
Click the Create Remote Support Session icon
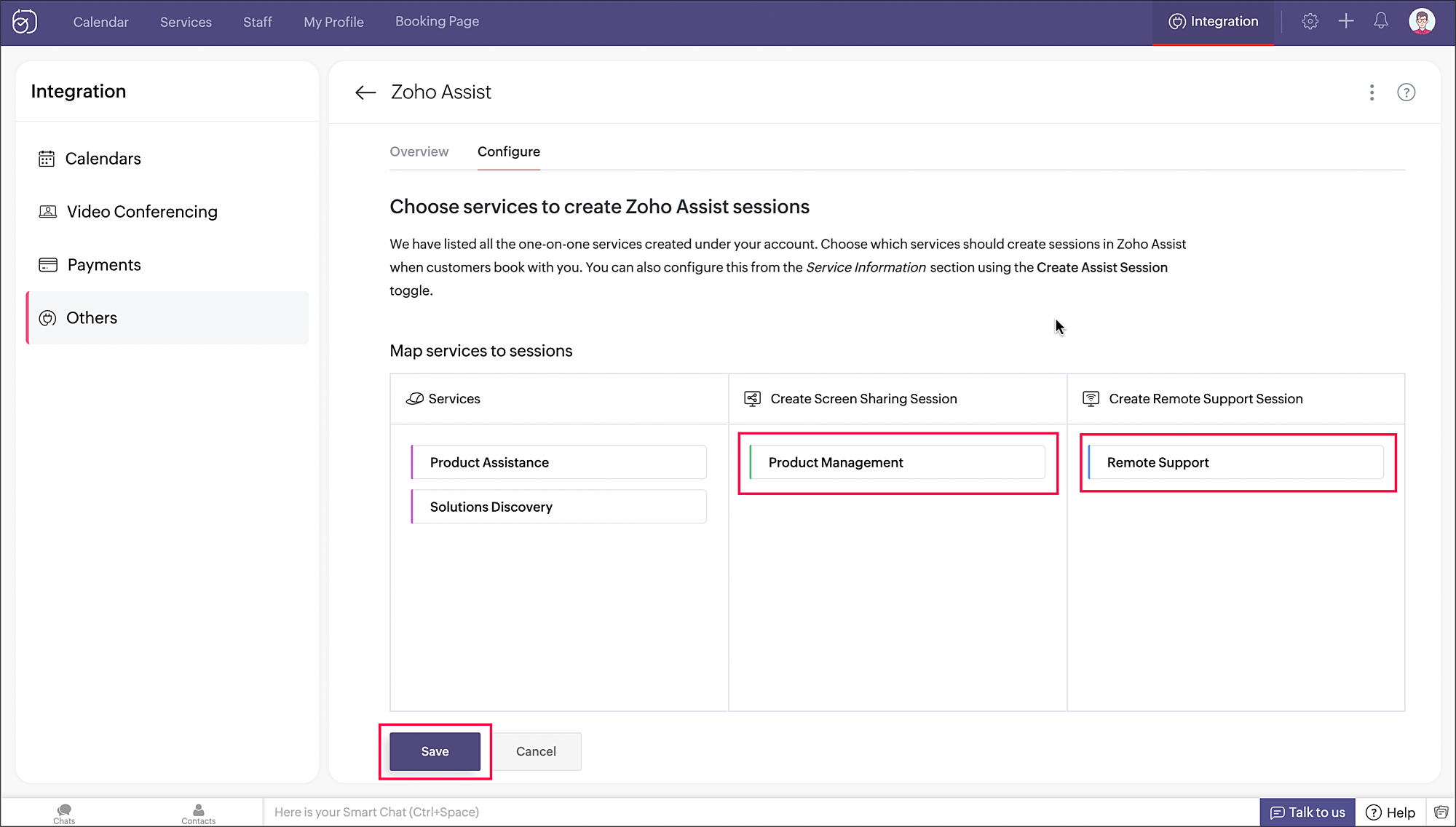[1091, 399]
